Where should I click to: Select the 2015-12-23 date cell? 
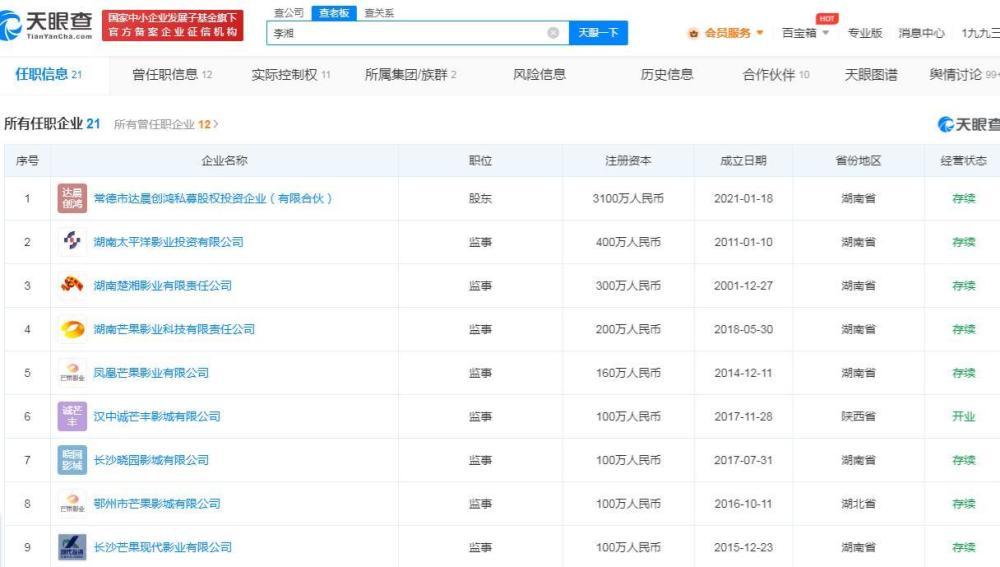[743, 547]
